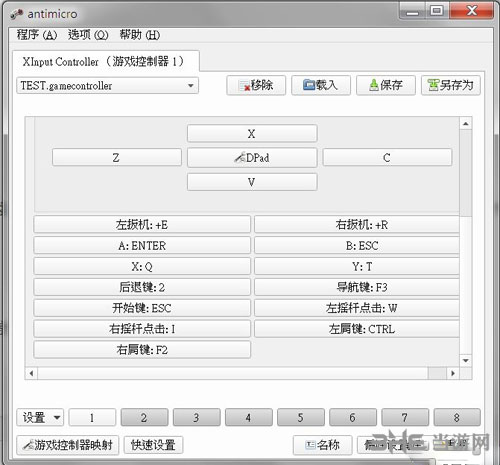Viewport: 500px width, 465px height.
Task: Open the 帮助 (H) menu
Action: point(140,35)
